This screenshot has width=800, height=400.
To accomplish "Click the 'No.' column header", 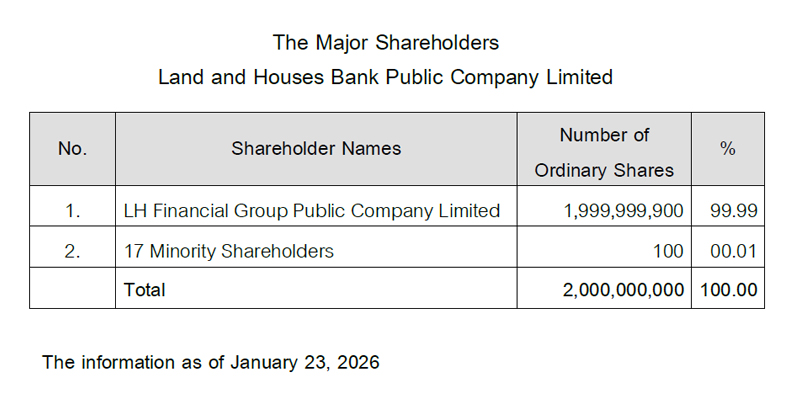I will point(72,149).
